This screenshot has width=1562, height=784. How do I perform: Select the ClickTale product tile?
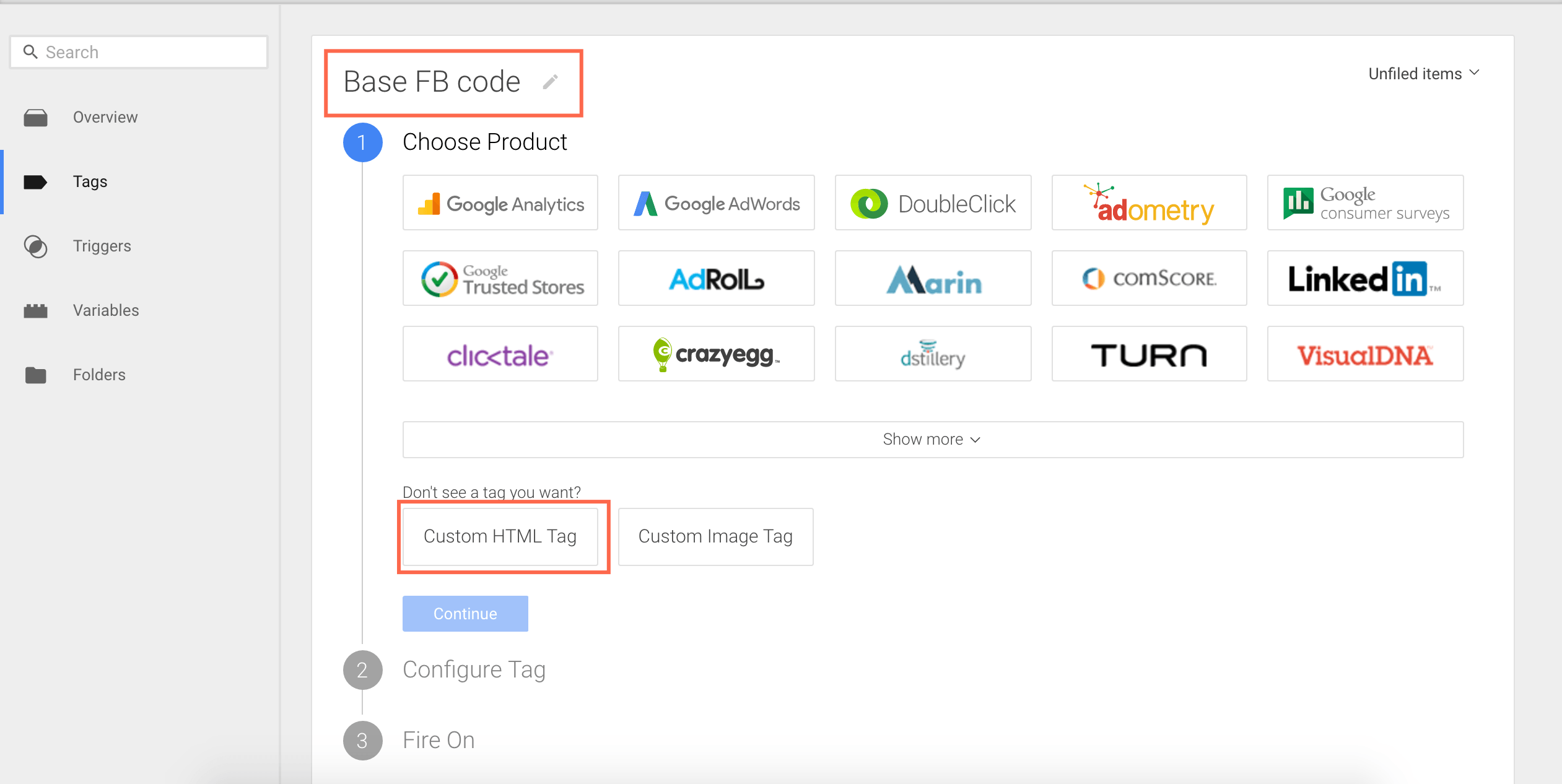pyautogui.click(x=500, y=354)
